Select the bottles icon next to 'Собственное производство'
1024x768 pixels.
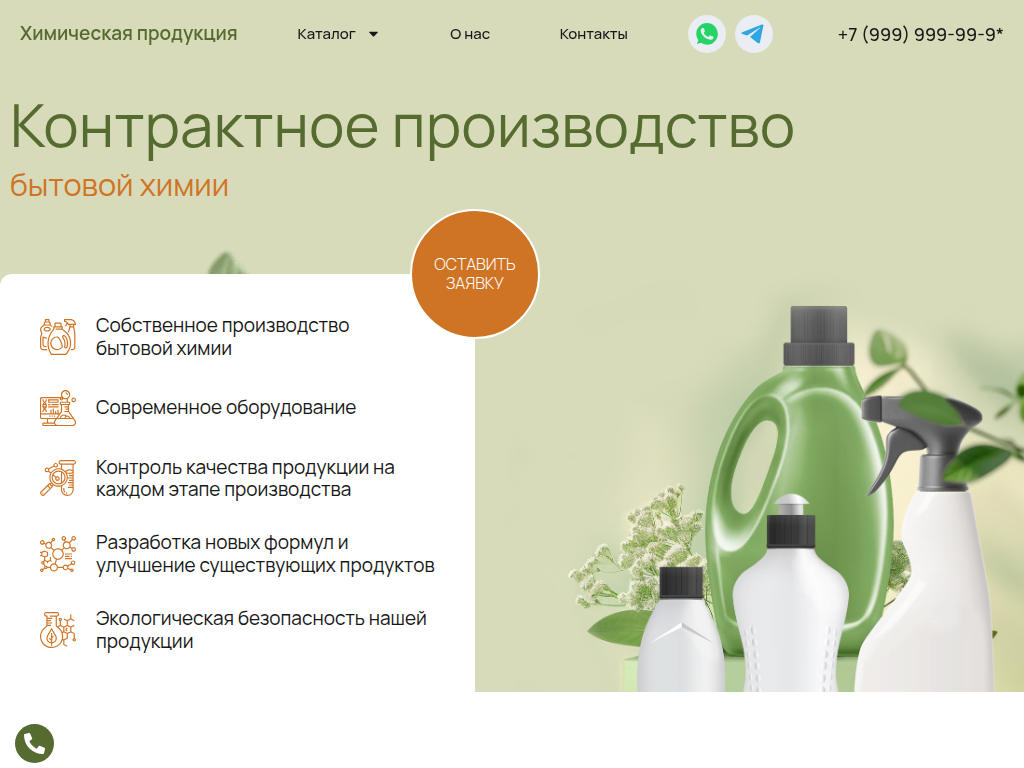(x=57, y=336)
